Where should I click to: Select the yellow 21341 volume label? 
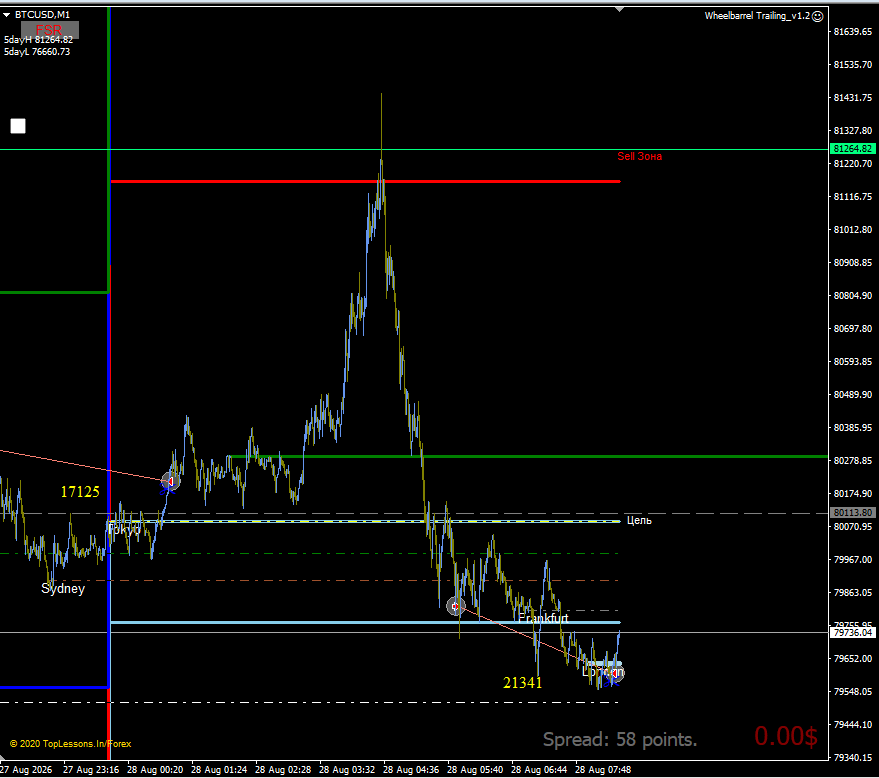[522, 682]
